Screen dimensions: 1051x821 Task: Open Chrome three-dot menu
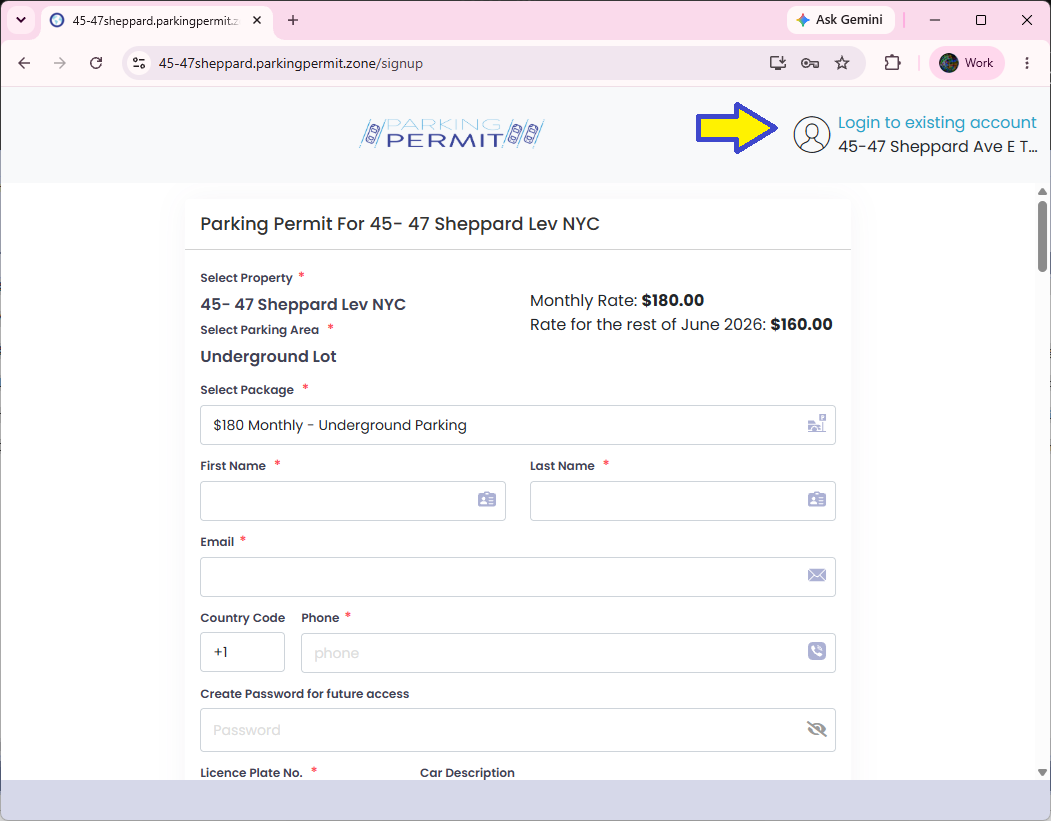pos(1027,63)
